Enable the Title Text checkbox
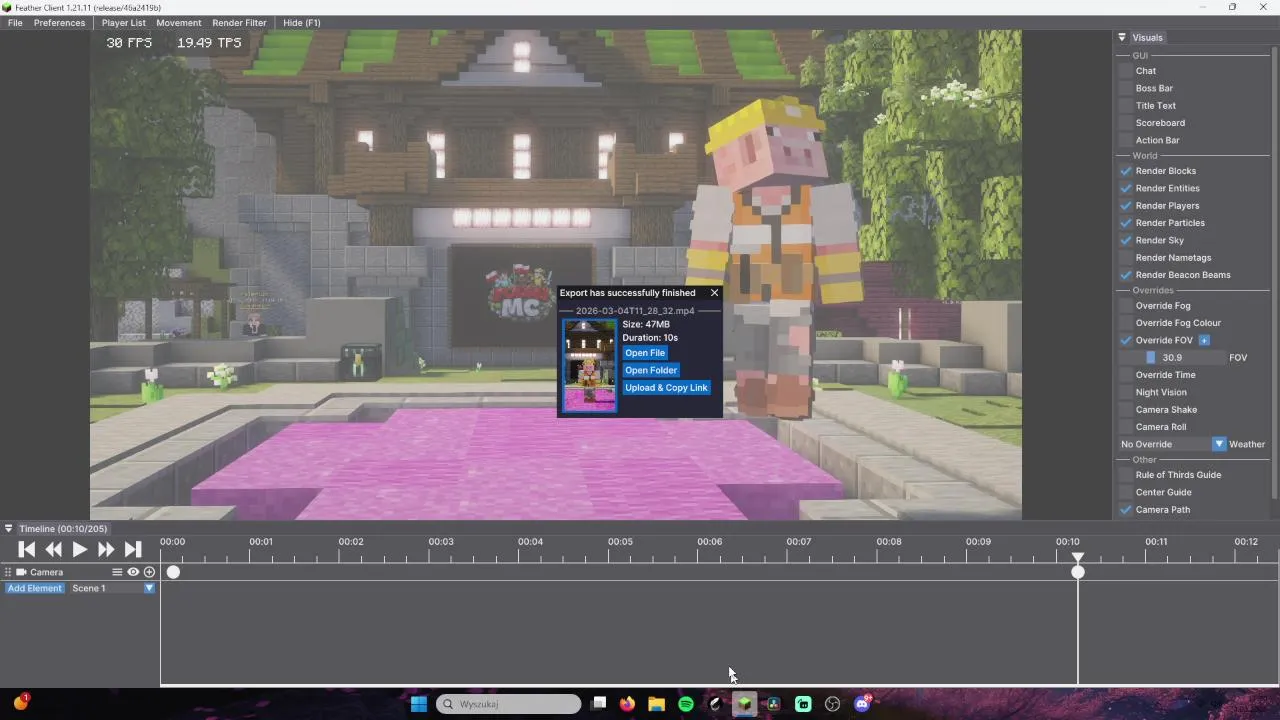The height and width of the screenshot is (720, 1280). 1126,105
